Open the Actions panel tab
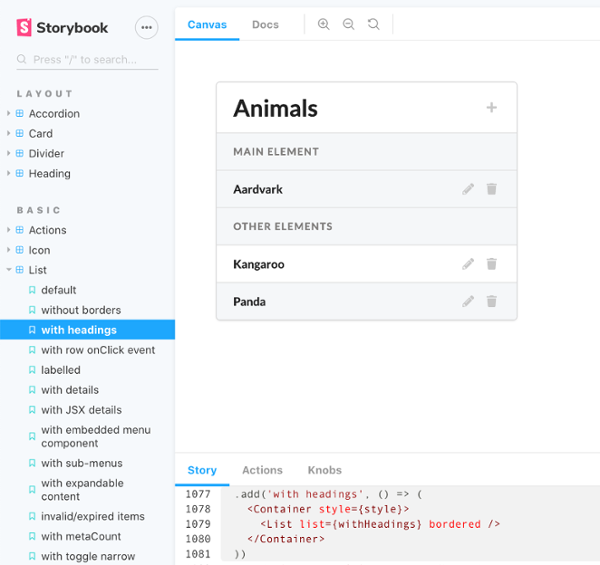Viewport: 600px width, 565px height. [x=262, y=470]
